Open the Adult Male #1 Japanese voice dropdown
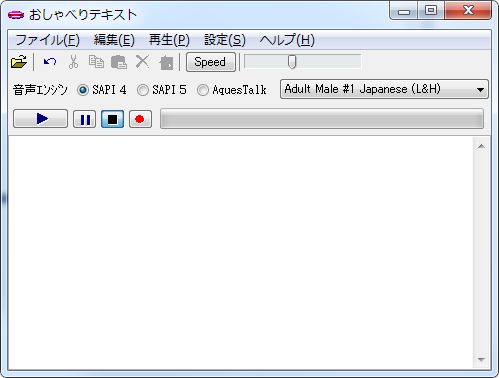This screenshot has width=499, height=378. 384,89
